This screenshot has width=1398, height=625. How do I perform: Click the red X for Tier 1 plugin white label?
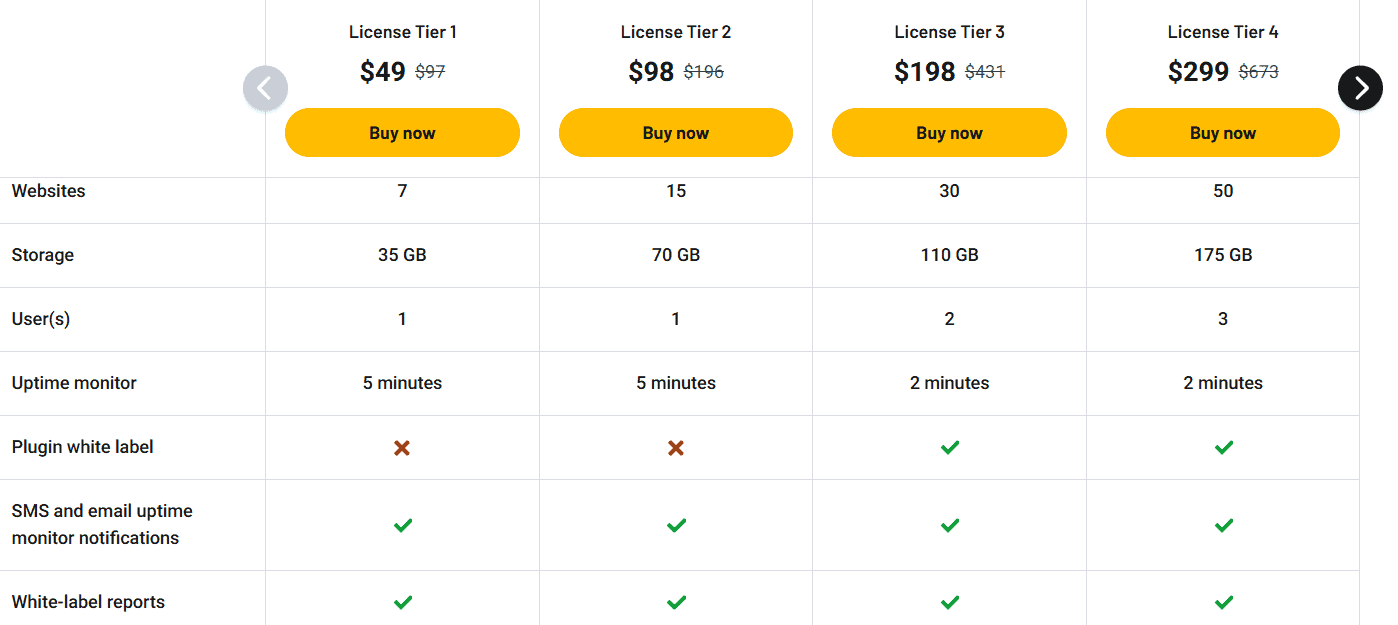(402, 448)
